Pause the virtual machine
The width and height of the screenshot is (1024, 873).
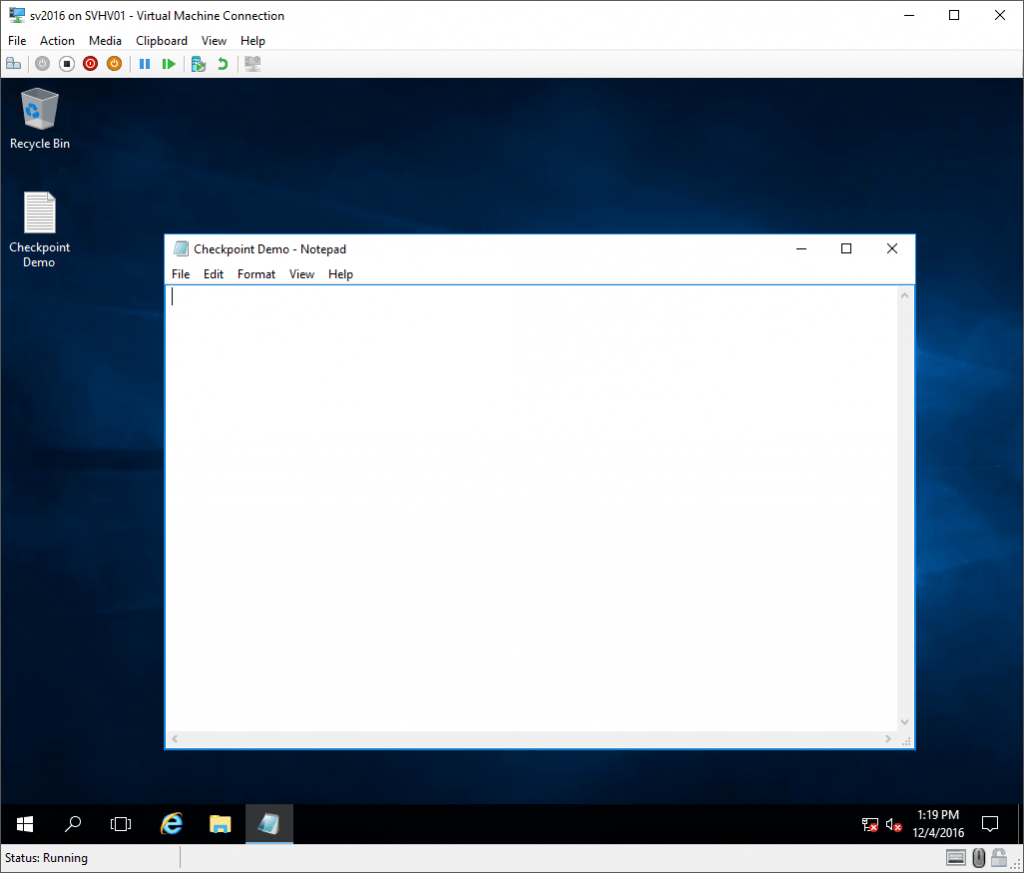(x=145, y=64)
